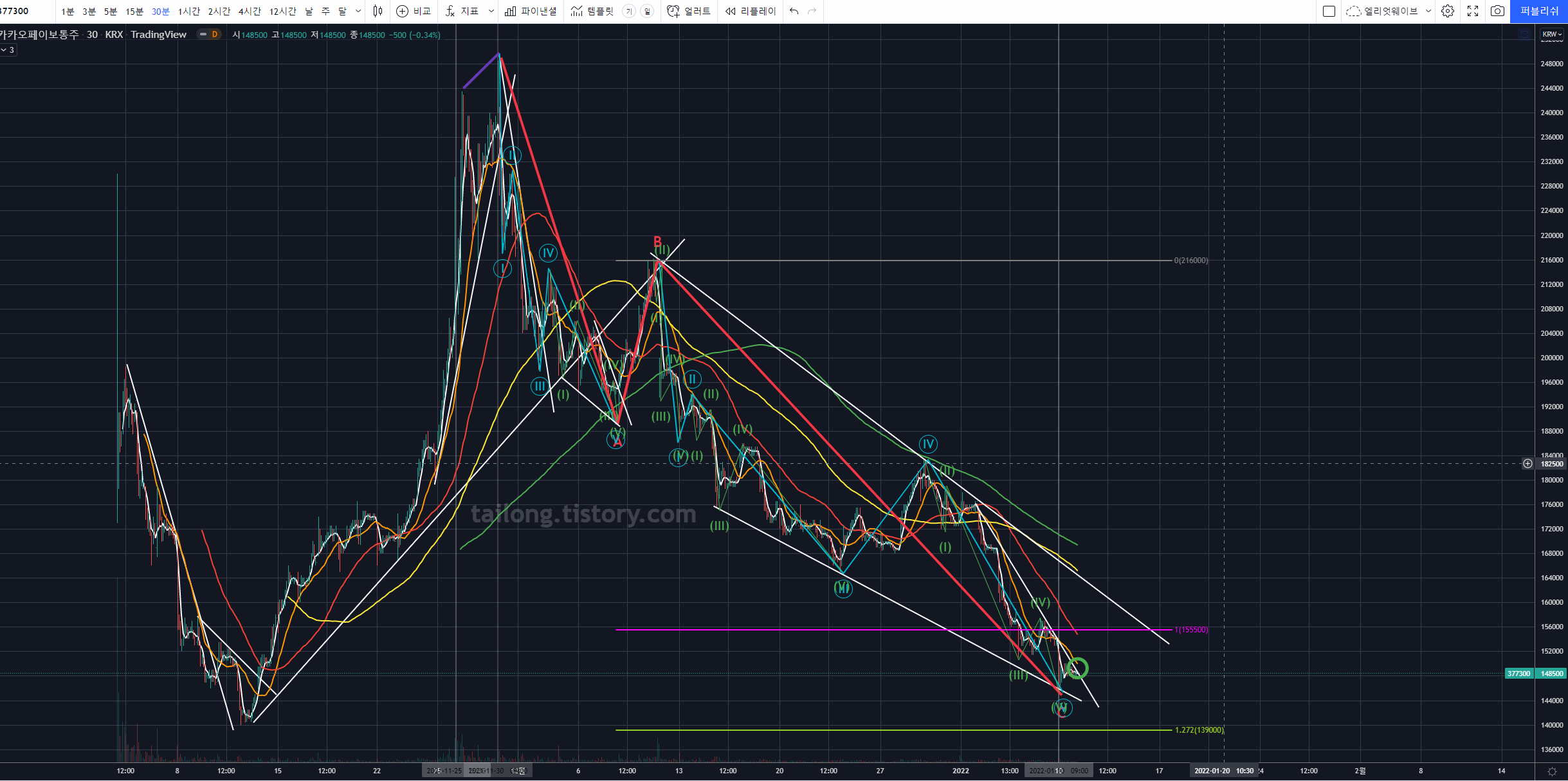Viewport: 1568px width, 781px height.
Task: Open the candlestick chart style selector
Action: [x=378, y=11]
